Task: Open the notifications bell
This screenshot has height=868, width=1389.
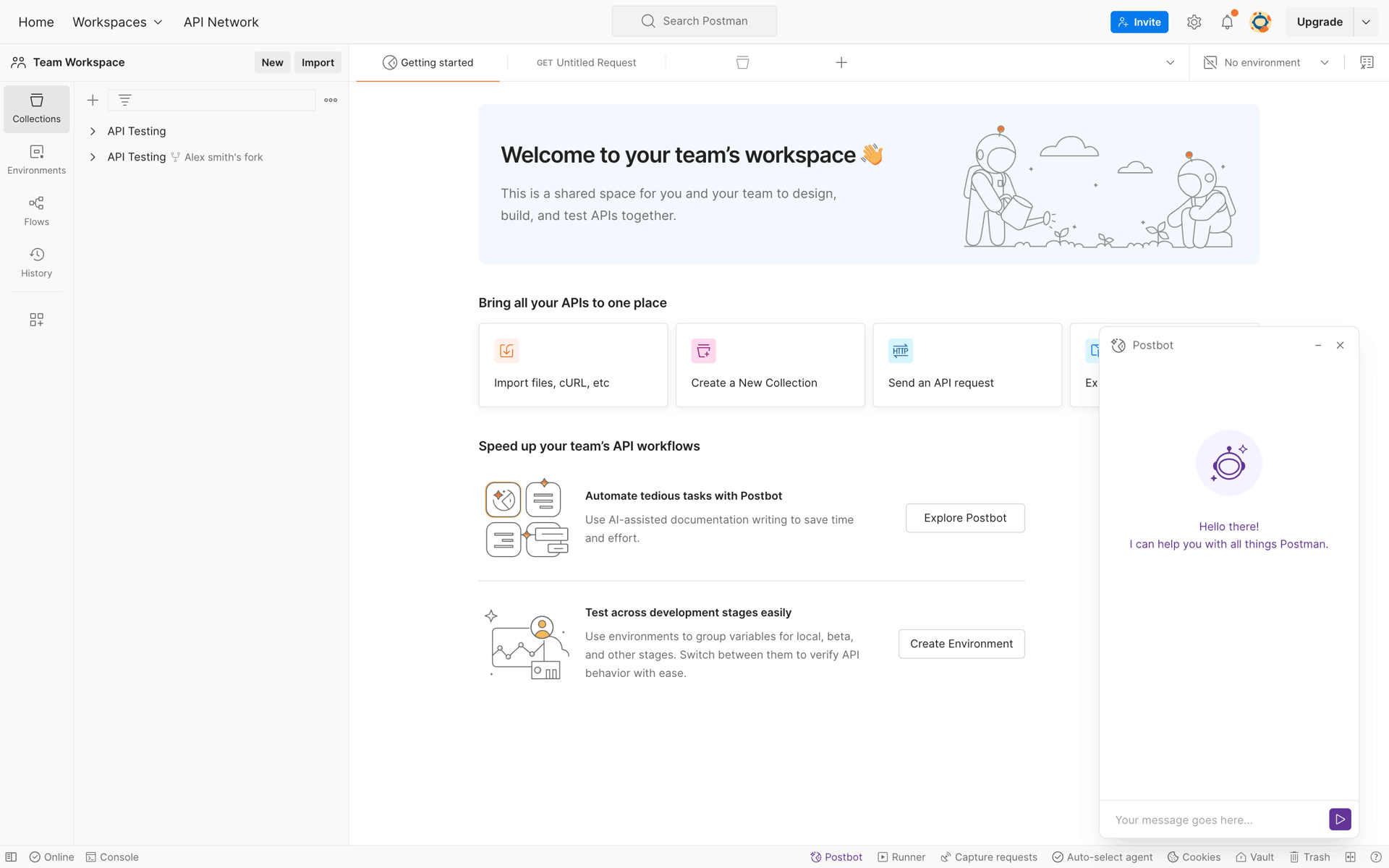Action: (1227, 22)
